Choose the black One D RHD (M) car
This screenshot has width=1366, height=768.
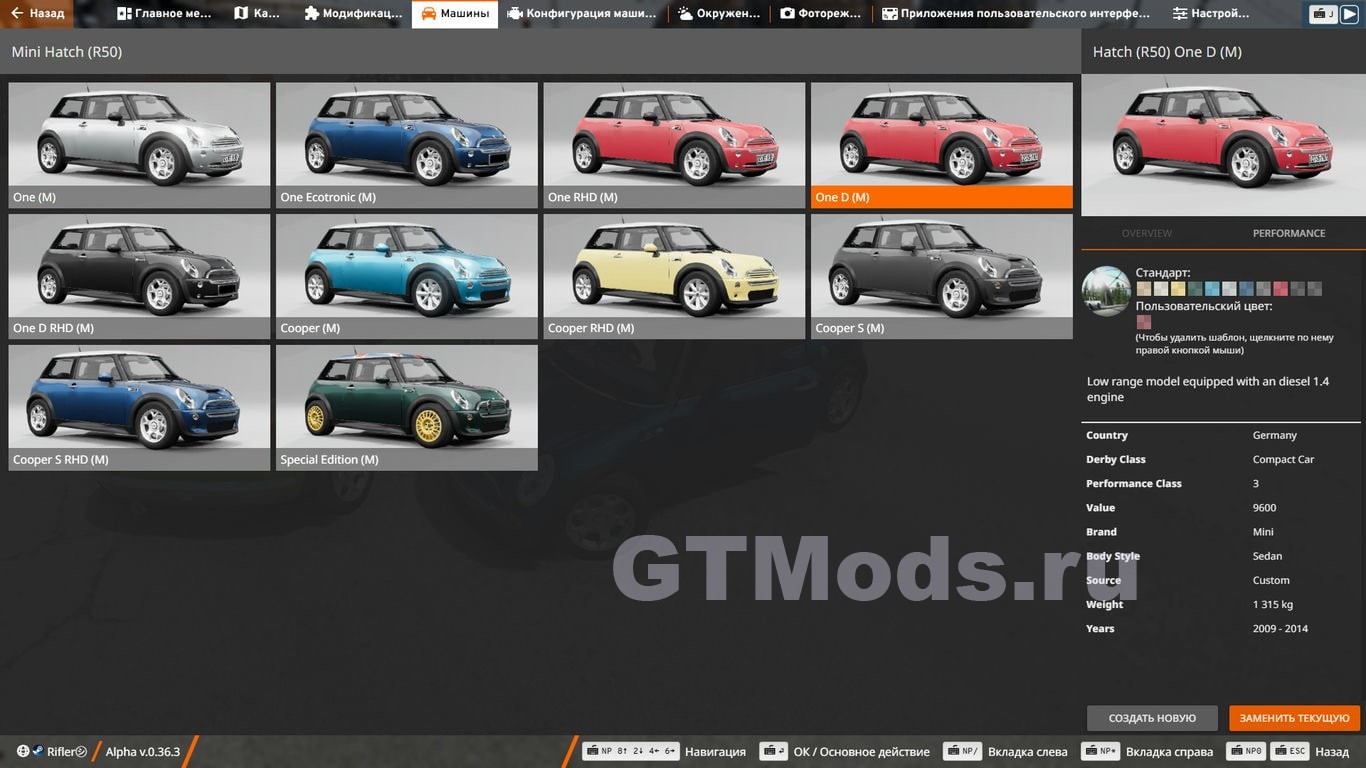(x=139, y=276)
